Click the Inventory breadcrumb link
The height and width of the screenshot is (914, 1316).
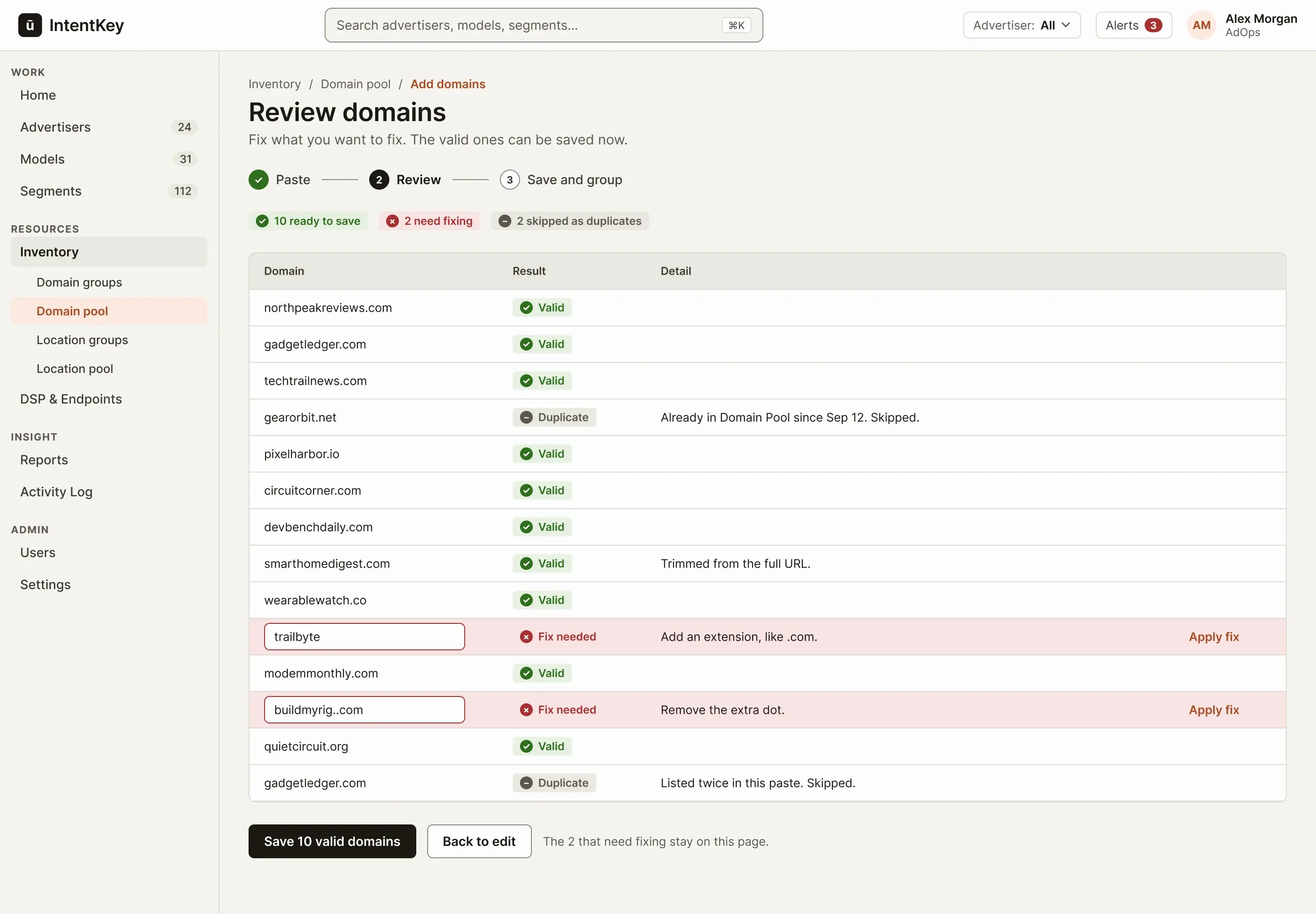pos(274,84)
